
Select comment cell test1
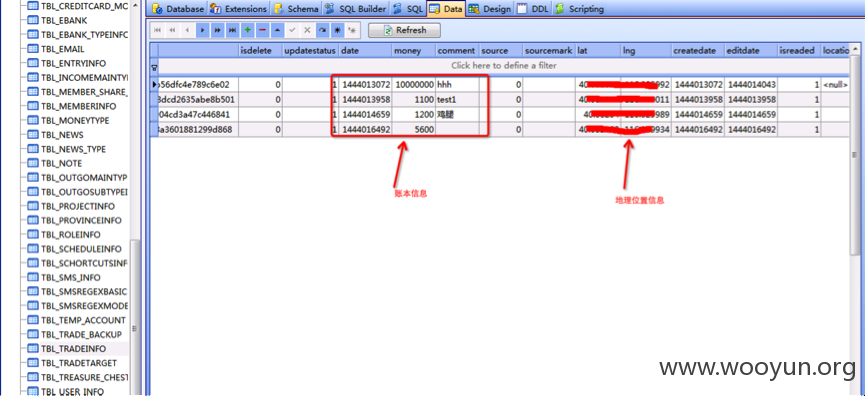457,100
